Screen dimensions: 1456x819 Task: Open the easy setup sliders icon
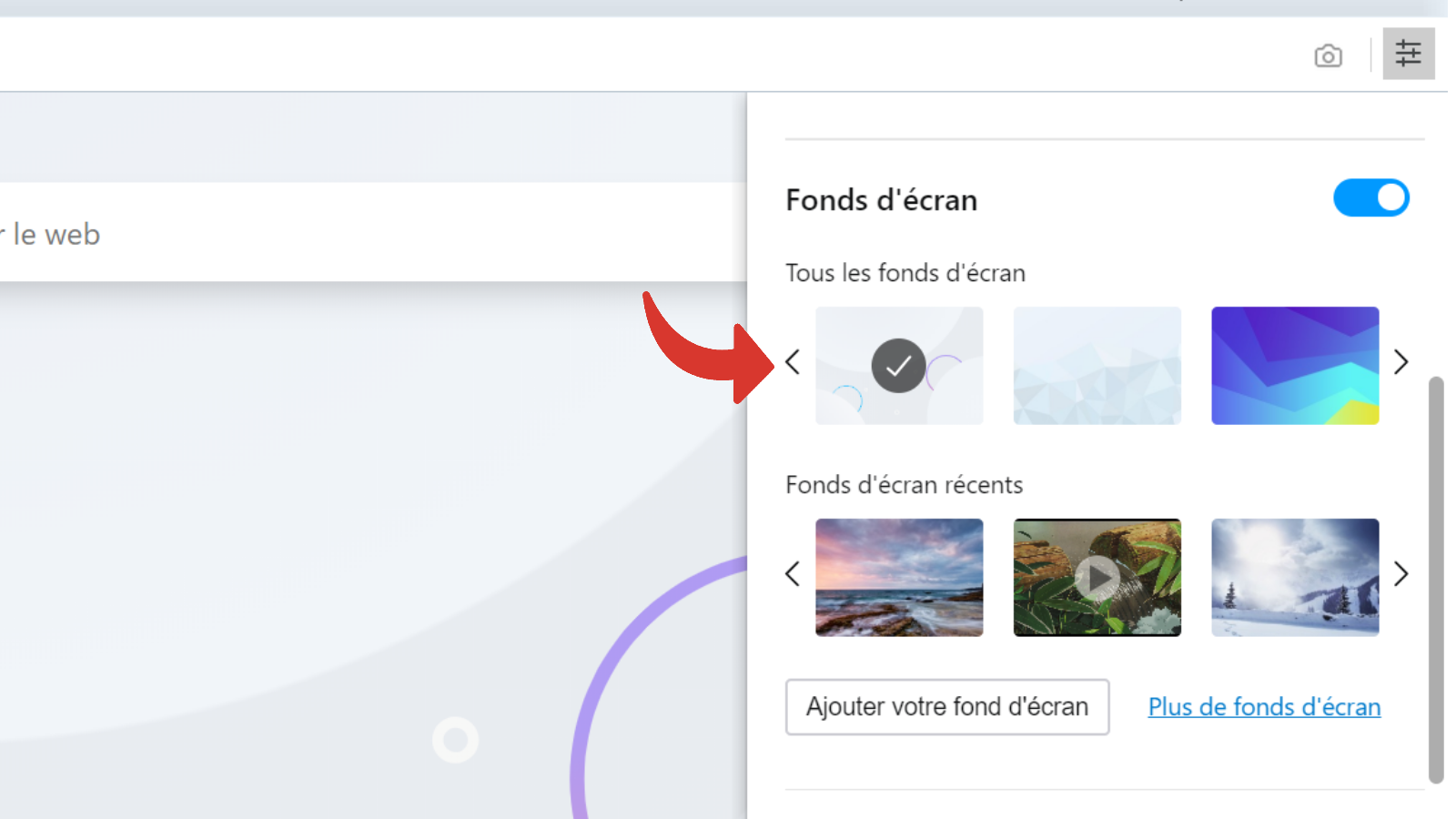coord(1408,54)
